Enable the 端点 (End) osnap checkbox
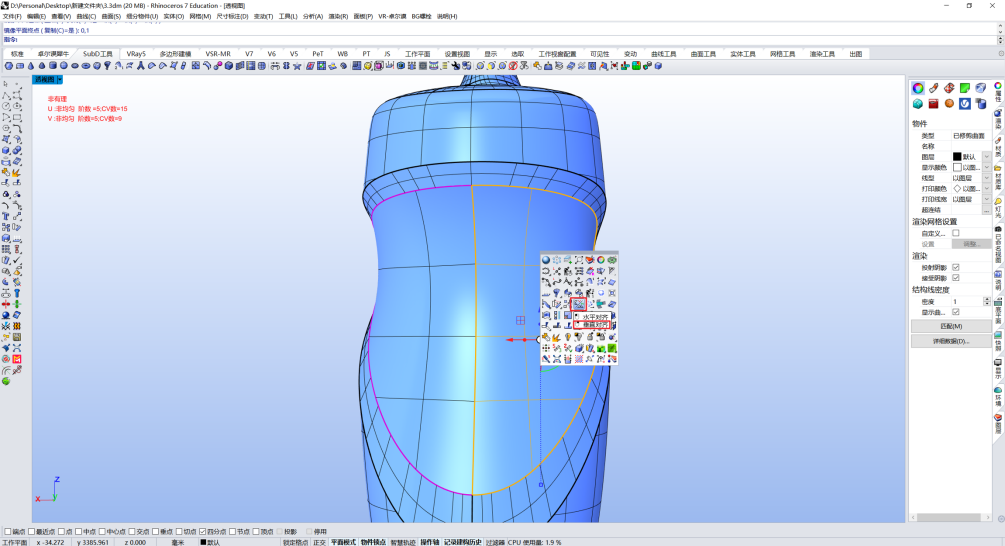1005x546 pixels. (x=8, y=532)
